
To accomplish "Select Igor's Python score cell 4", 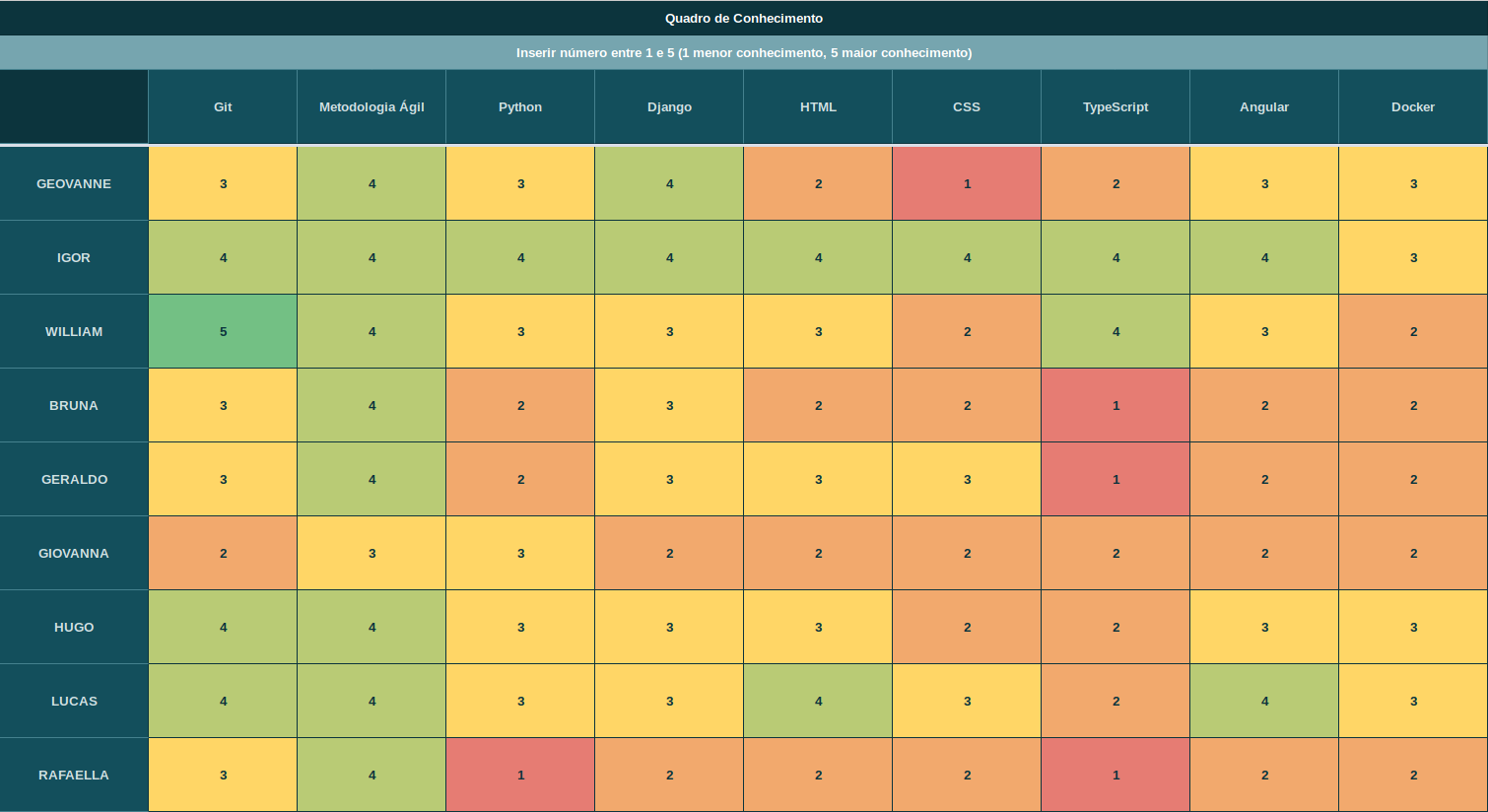I will click(x=520, y=257).
